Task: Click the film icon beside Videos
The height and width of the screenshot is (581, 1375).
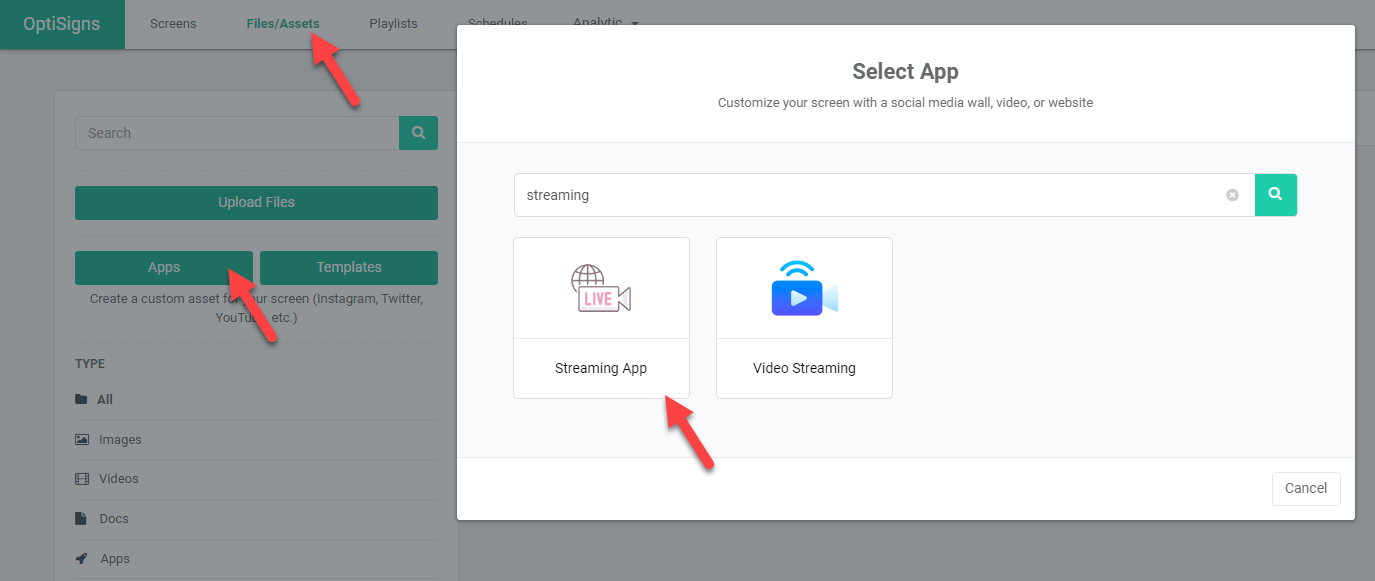Action: tap(81, 479)
